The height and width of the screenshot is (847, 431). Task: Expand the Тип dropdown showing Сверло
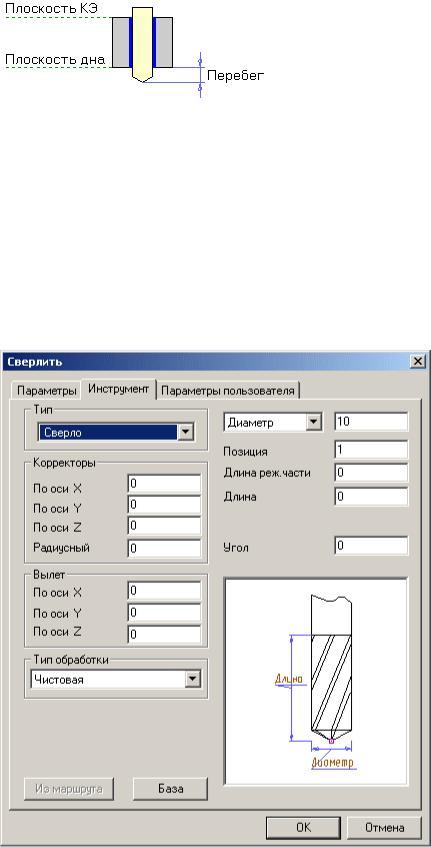[x=186, y=432]
